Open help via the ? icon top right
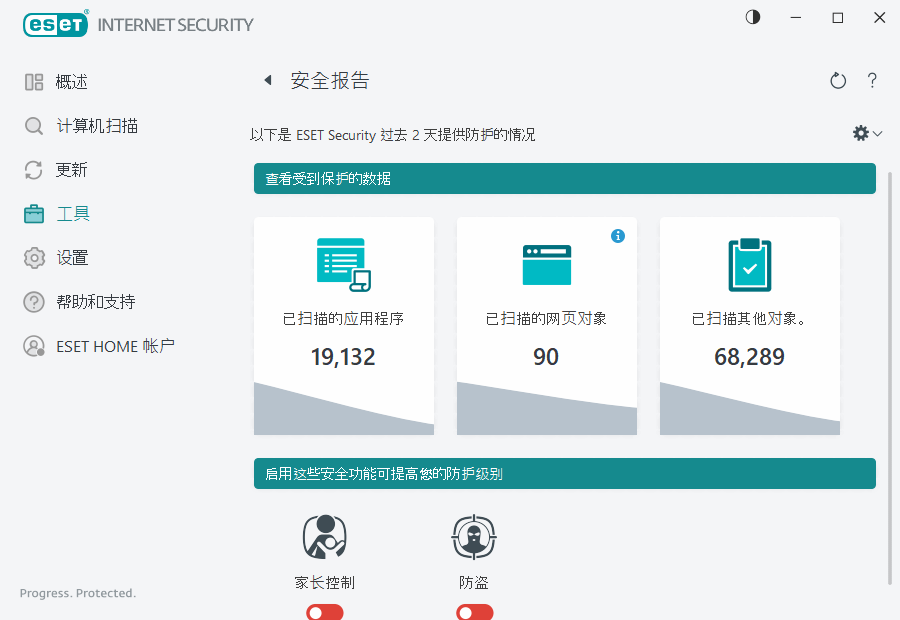Image resolution: width=900 pixels, height=620 pixels. [x=872, y=81]
